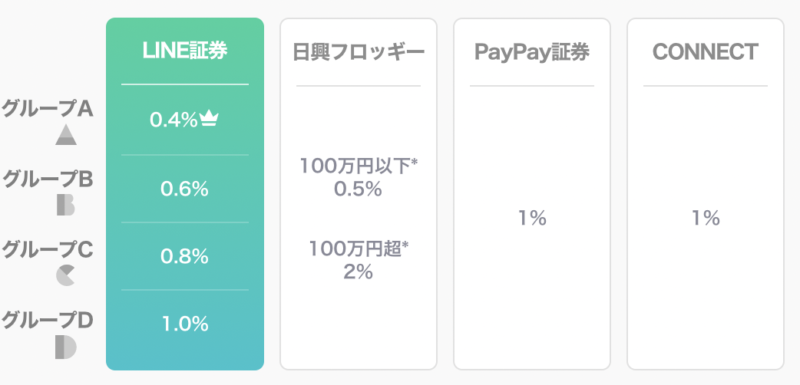Select the CONNECT column header
This screenshot has height=385, width=800.
click(x=705, y=52)
